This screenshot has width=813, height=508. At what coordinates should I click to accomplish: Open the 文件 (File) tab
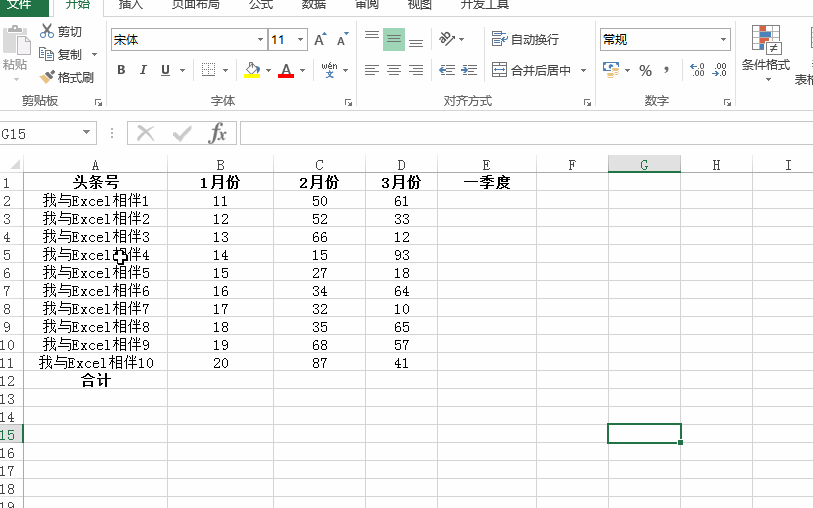click(19, 5)
